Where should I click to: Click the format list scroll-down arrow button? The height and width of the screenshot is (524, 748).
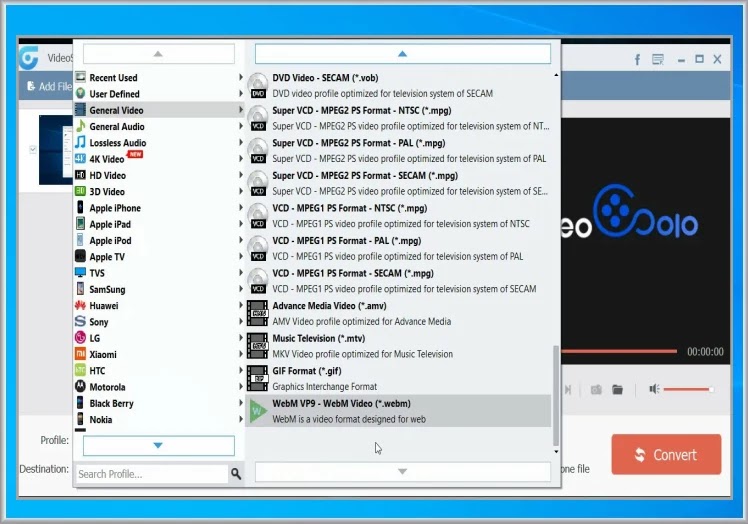pyautogui.click(x=403, y=472)
